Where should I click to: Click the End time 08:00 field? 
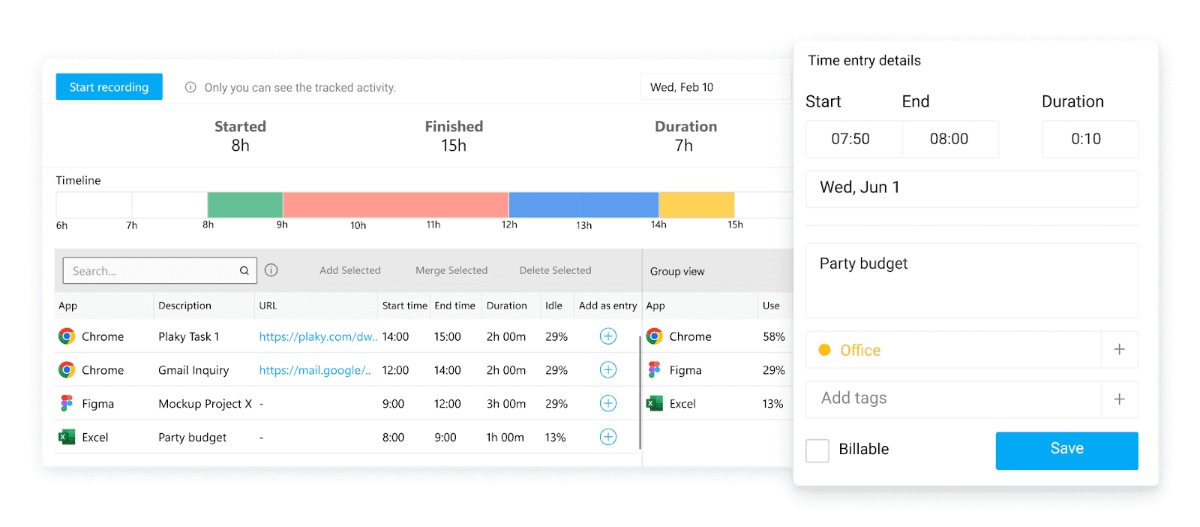click(950, 139)
